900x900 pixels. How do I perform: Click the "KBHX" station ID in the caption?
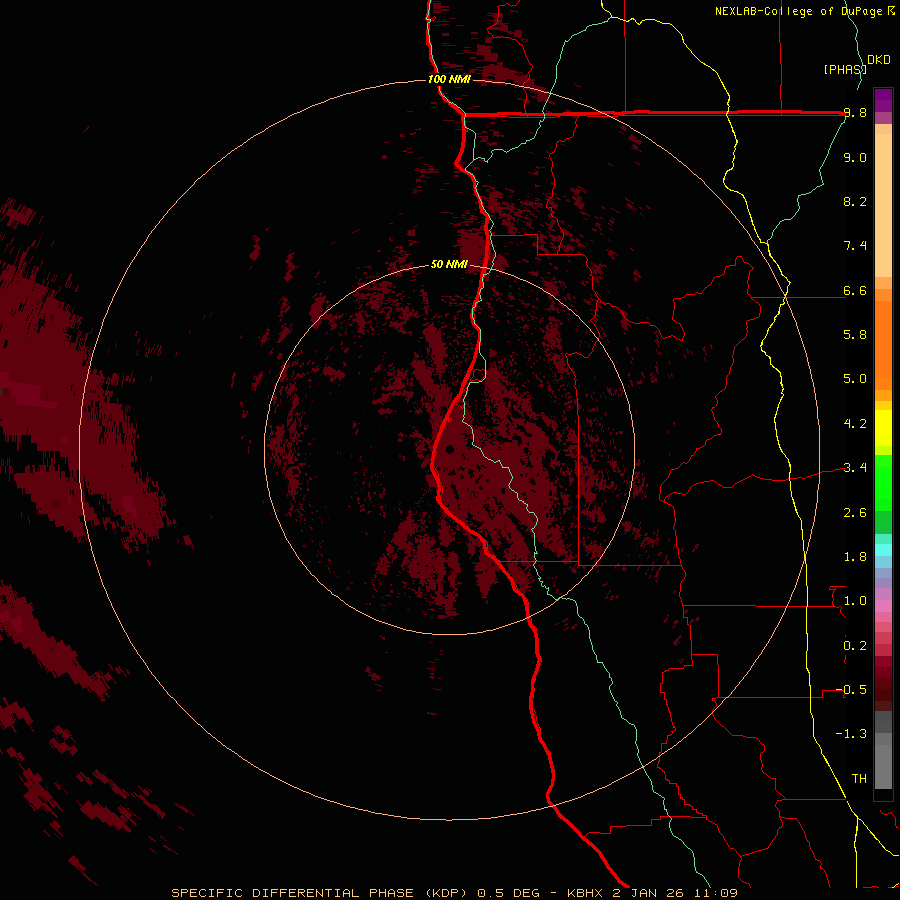[x=584, y=893]
